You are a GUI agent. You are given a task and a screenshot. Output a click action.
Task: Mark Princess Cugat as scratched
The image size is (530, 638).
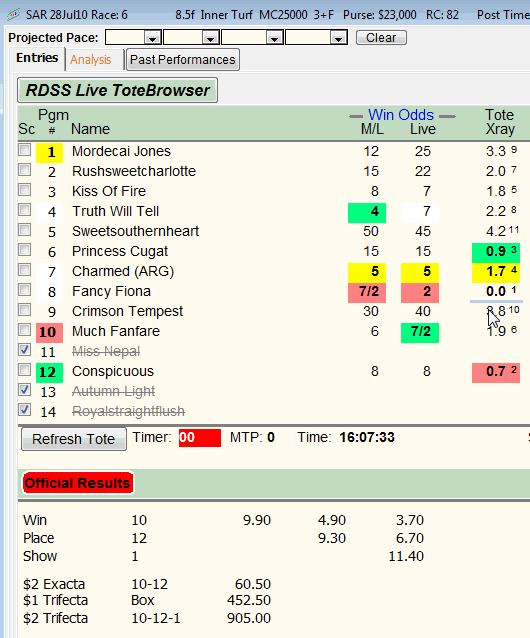(x=24, y=249)
